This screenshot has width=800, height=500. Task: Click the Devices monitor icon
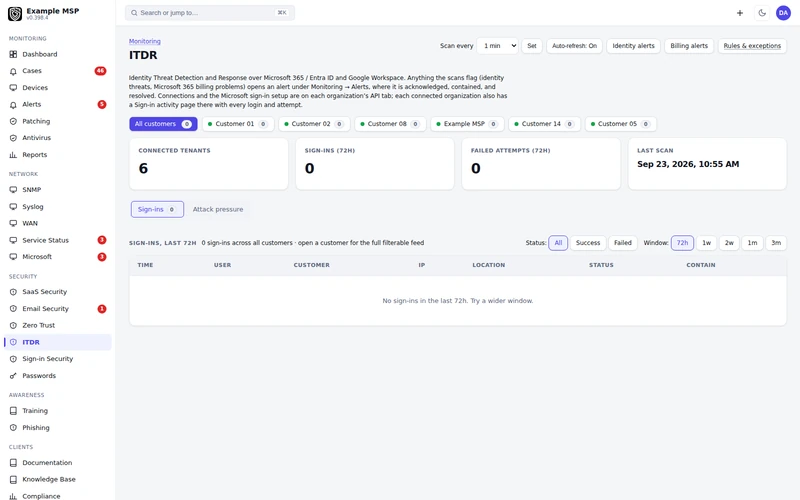pyautogui.click(x=13, y=88)
